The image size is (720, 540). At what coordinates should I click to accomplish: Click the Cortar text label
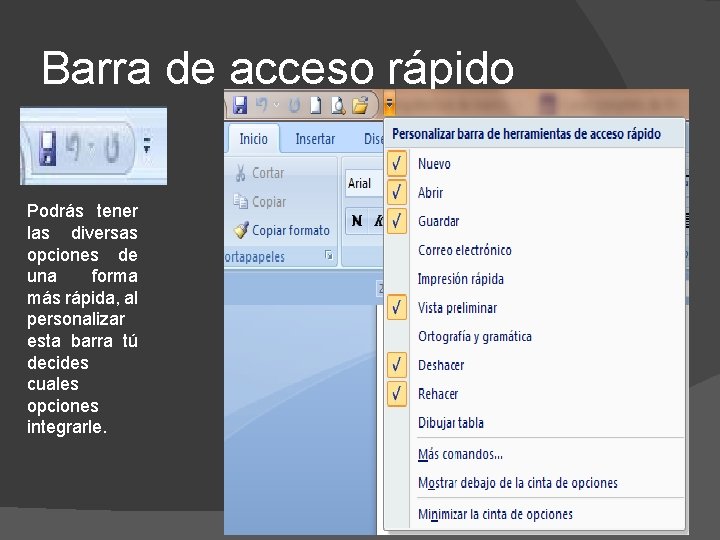click(268, 173)
